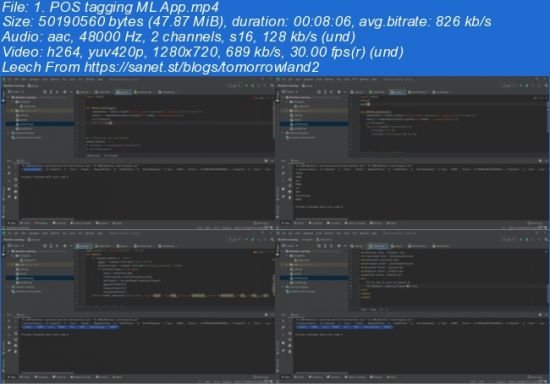Open the frame with a blank gap between code blocks
Viewport: 550px width, 384px height.
point(138,153)
